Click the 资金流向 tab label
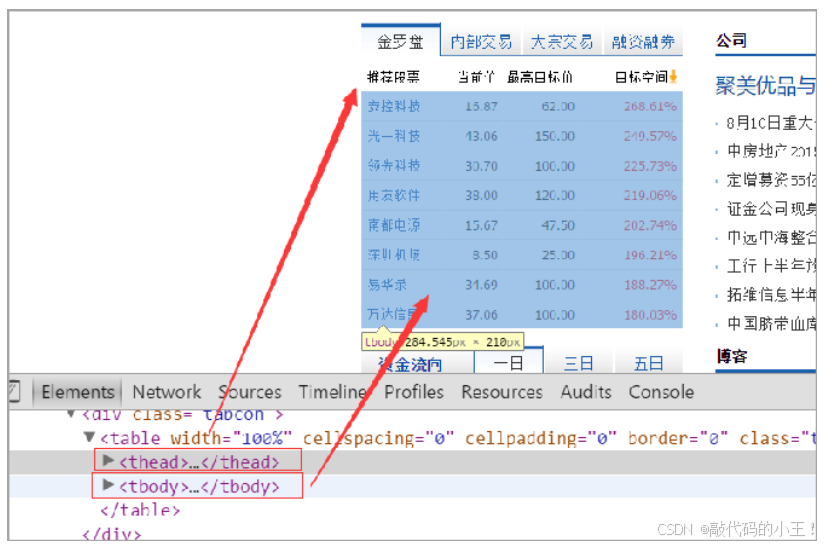This screenshot has width=833, height=545. point(410,364)
